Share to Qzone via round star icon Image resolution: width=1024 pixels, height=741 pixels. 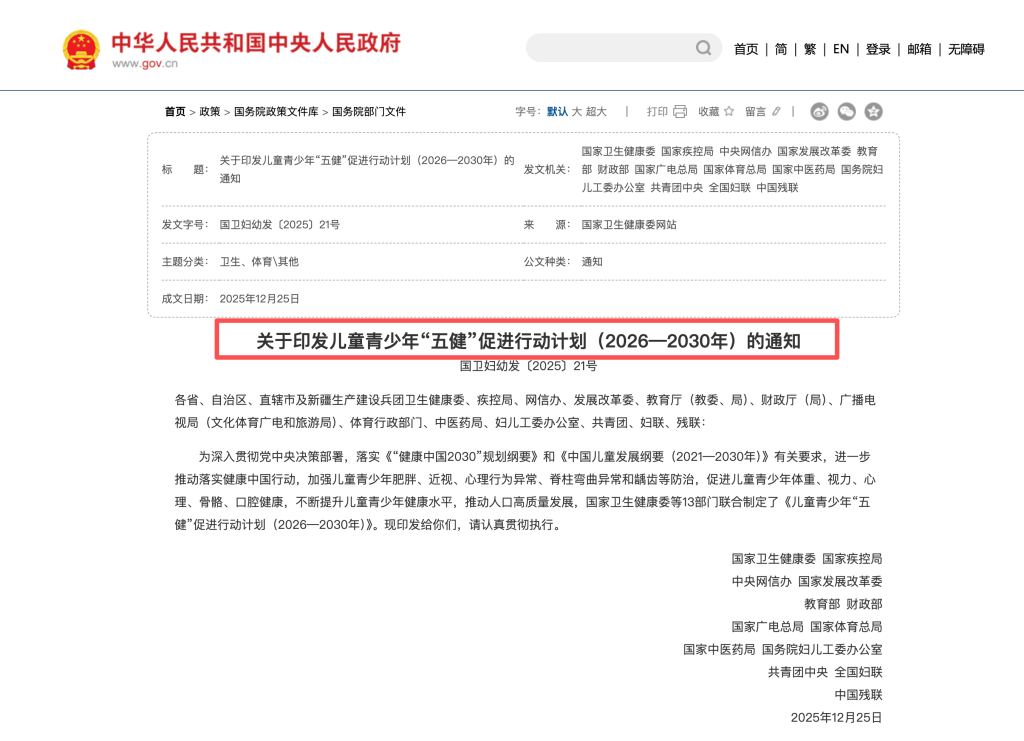874,112
